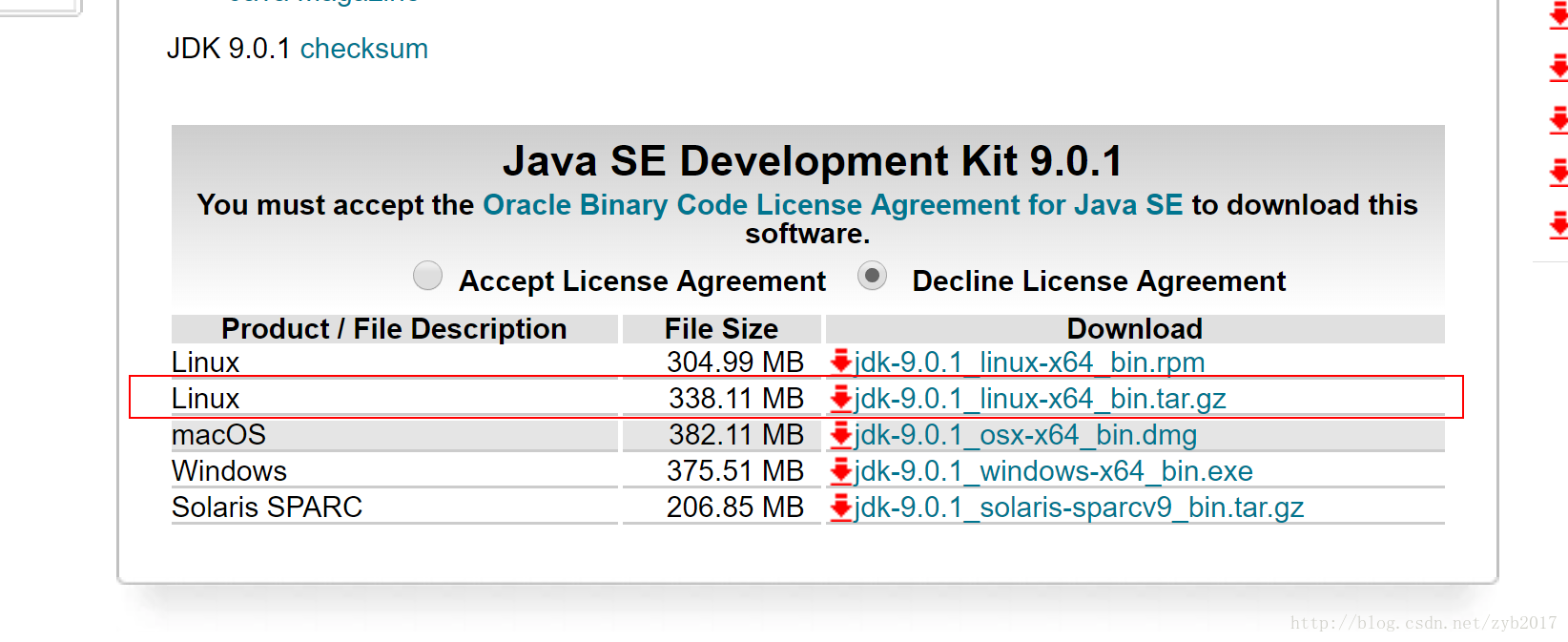Screen dimensions: 1568x642
Task: Click download arrow icon beside windows-x64_bin.exe
Action: point(840,470)
